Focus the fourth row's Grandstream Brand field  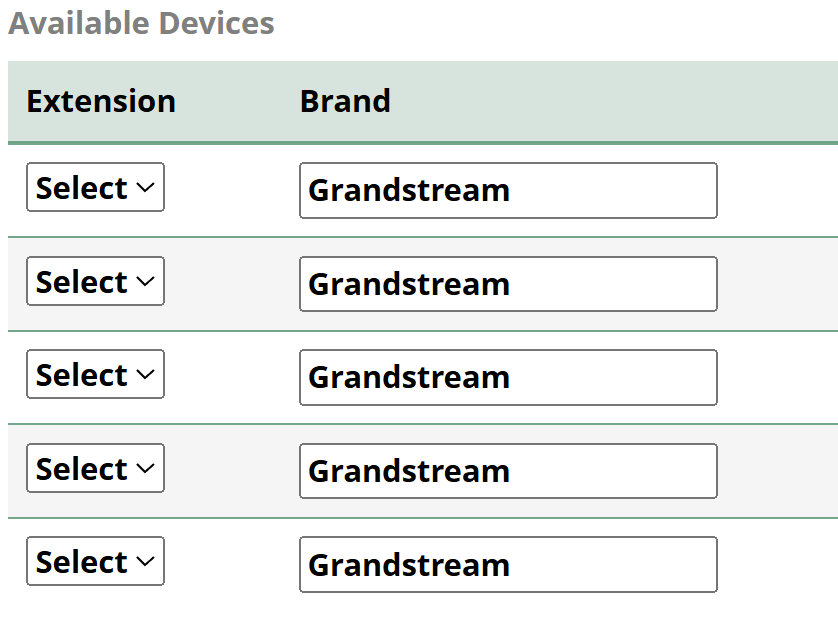[x=508, y=471]
